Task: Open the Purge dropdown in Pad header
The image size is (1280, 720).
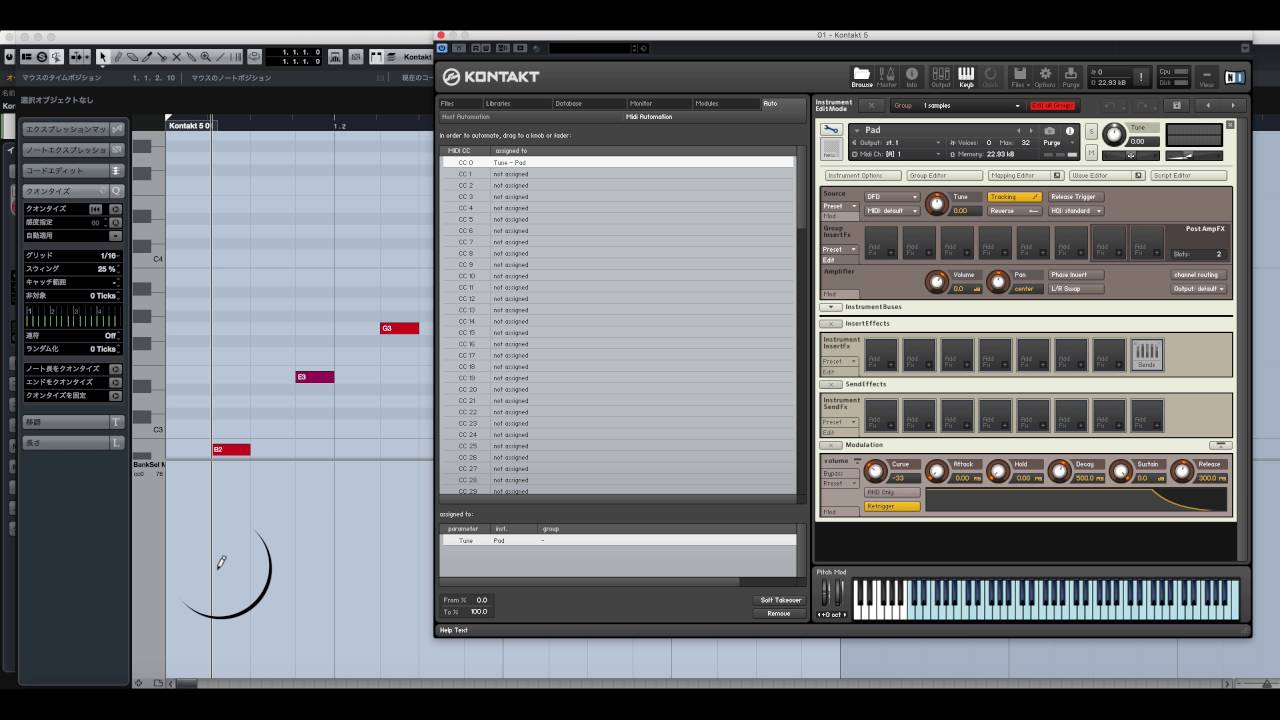Action: click(x=1059, y=143)
